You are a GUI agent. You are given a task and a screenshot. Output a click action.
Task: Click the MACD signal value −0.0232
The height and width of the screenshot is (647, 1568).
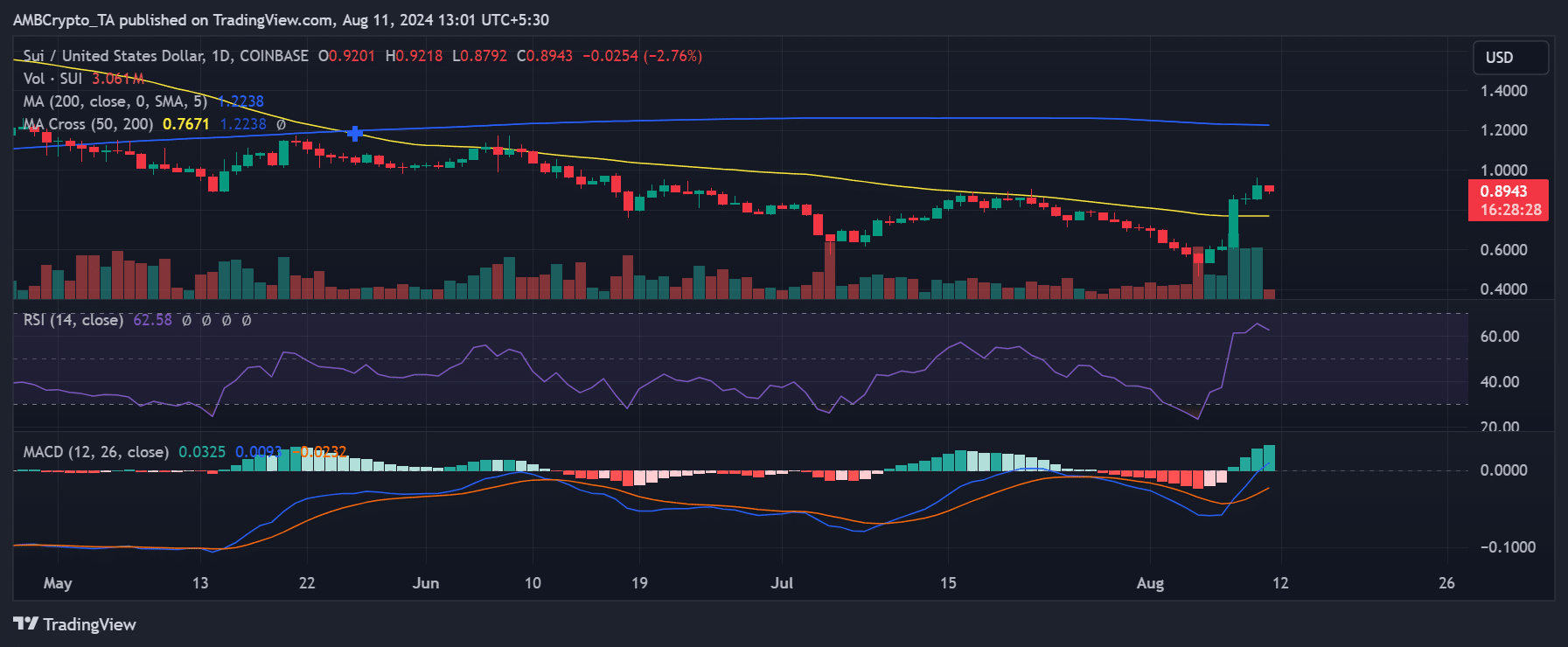click(318, 452)
